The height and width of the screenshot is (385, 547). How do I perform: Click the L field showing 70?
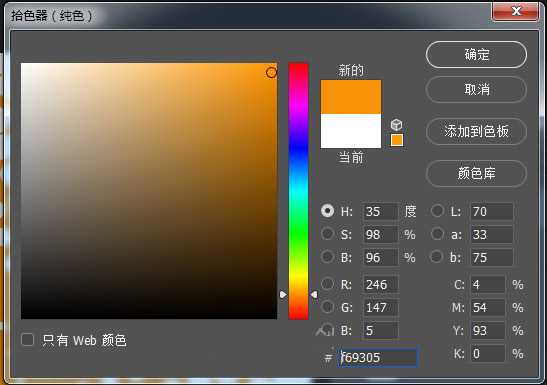(x=492, y=211)
